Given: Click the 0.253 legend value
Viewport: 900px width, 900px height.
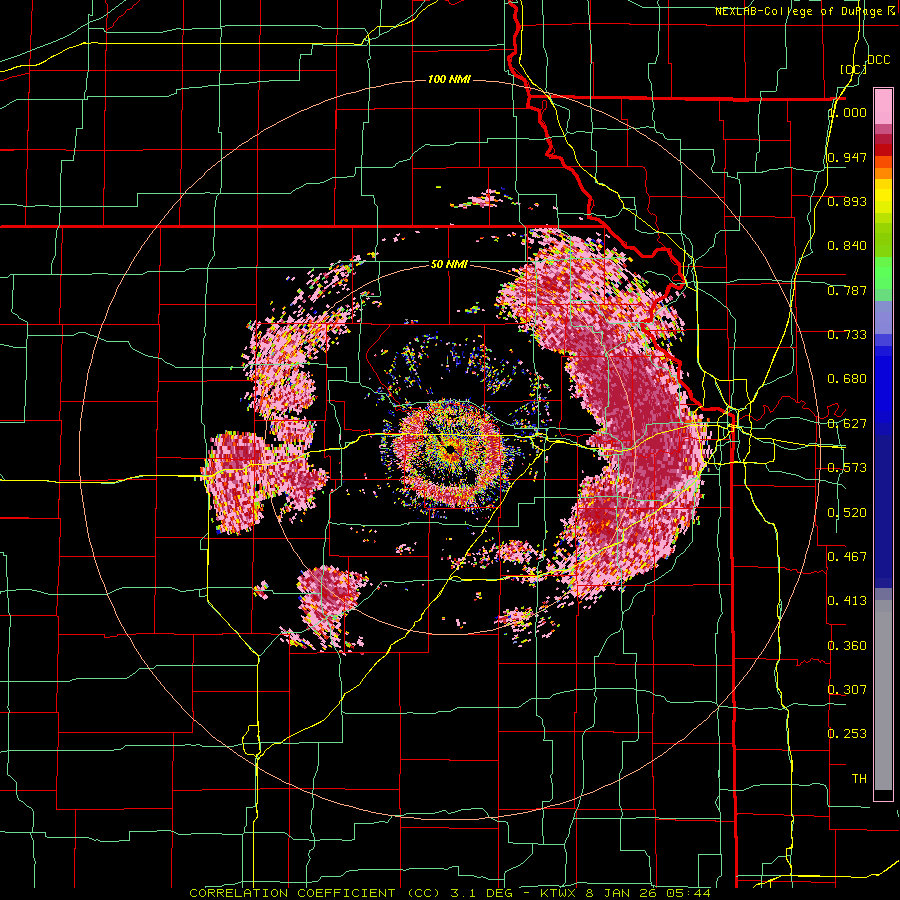Looking at the screenshot, I should click(x=847, y=734).
